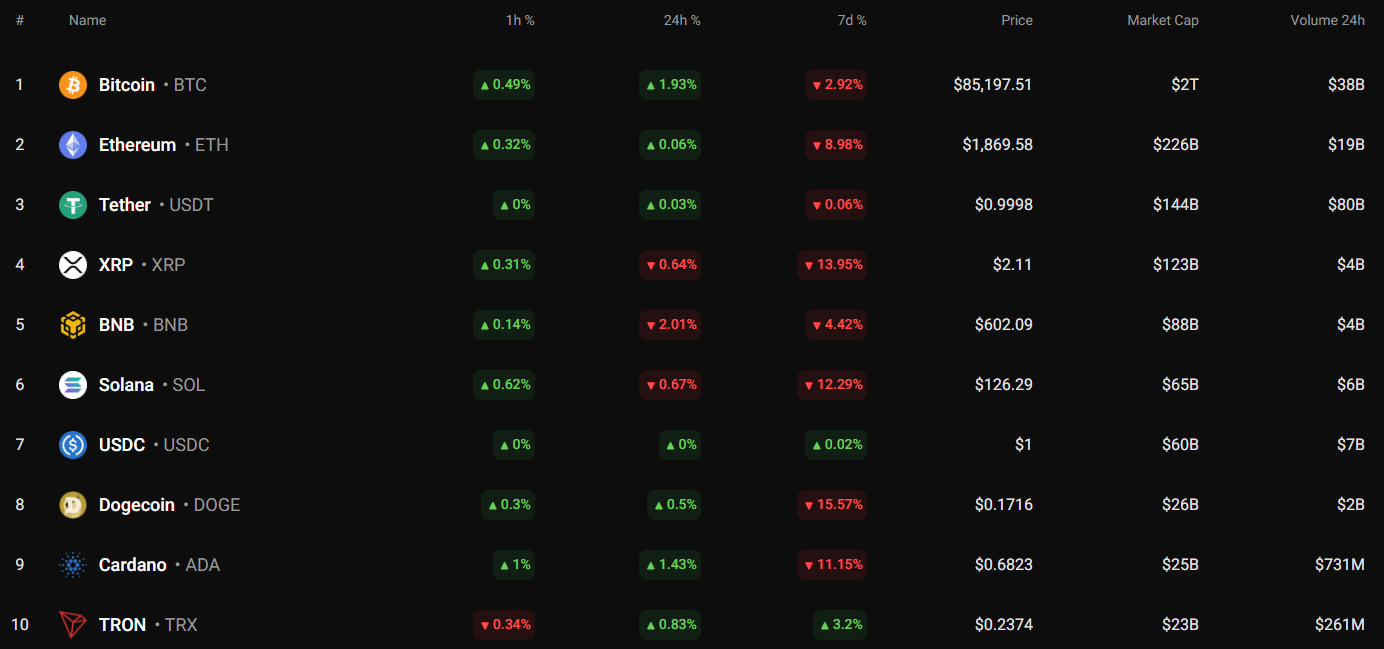Click the Cardano logo icon
Viewport: 1384px width, 649px height.
[x=73, y=565]
